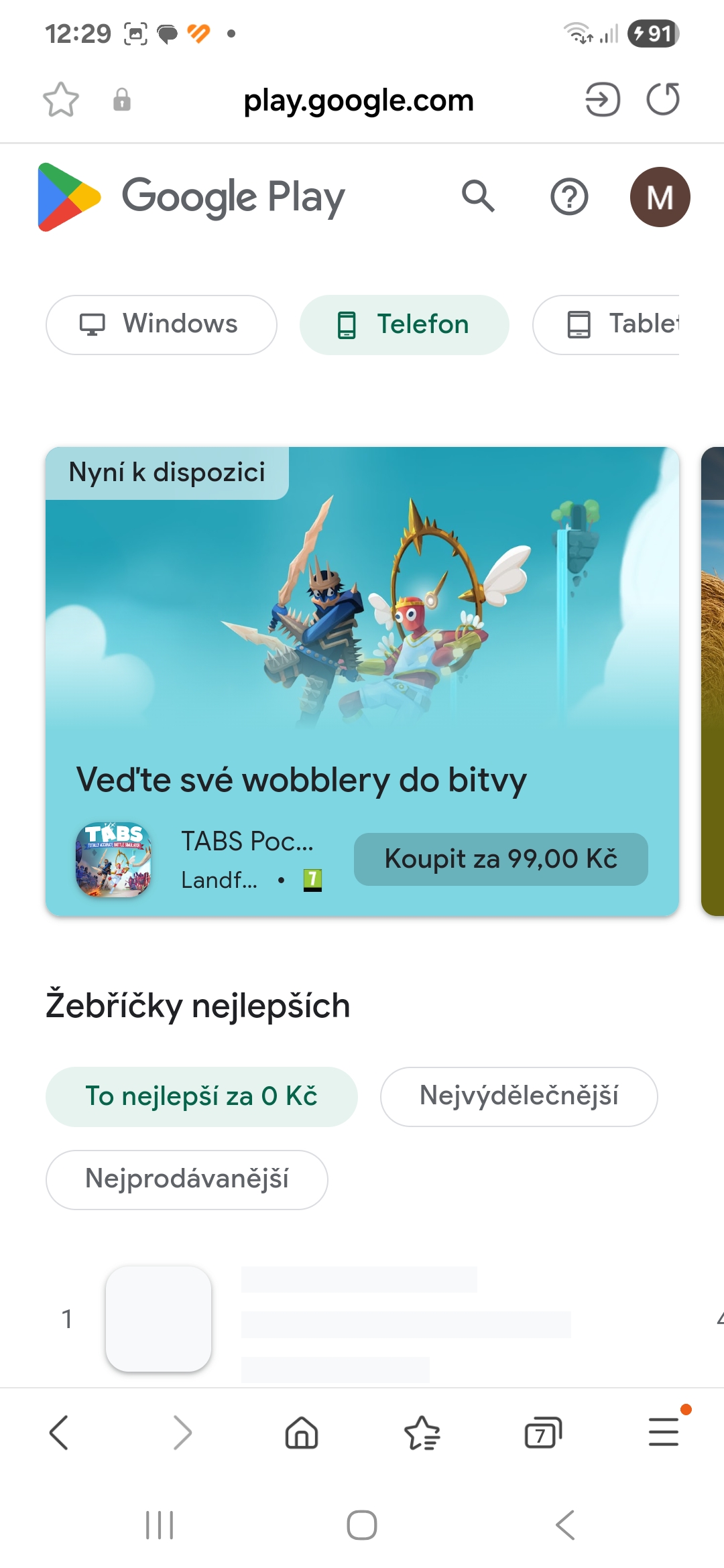The image size is (724, 1568).
Task: Select To nejlepší za 0 Kč tab
Action: [x=202, y=1097]
